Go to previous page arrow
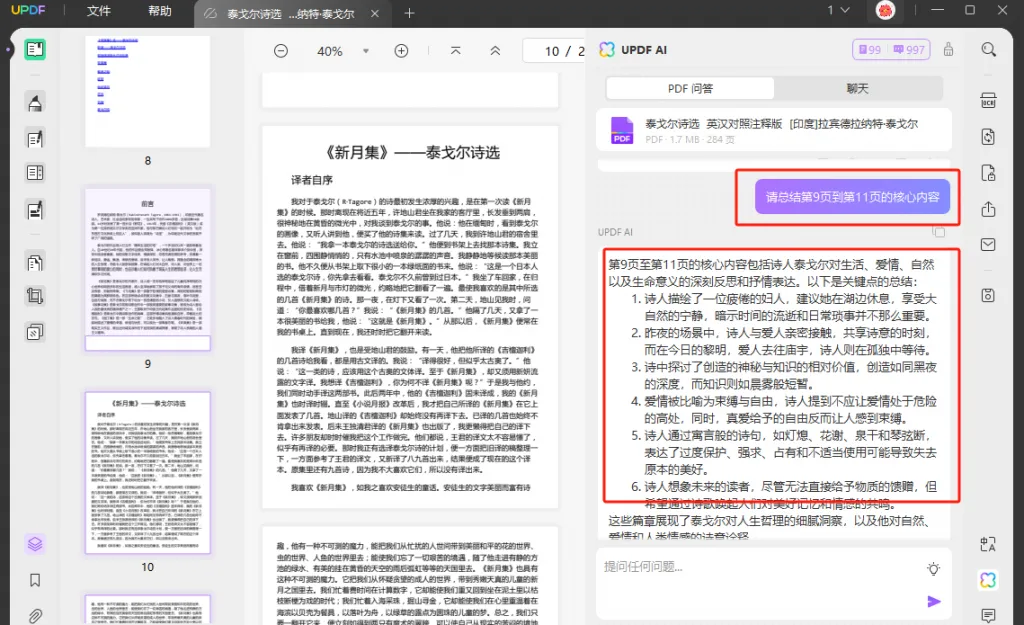1024x625 pixels. pyautogui.click(x=495, y=51)
